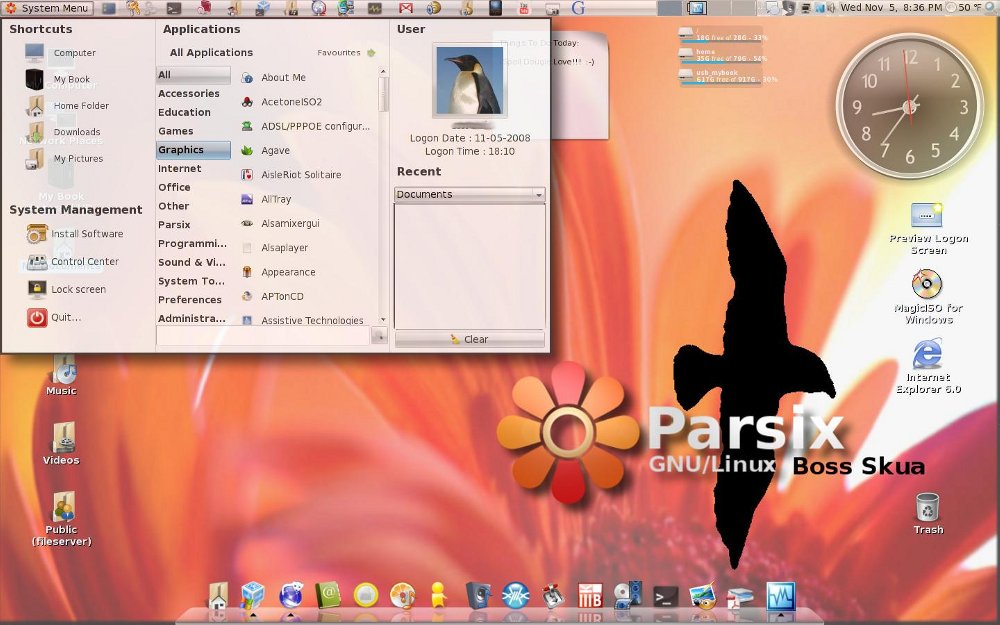Open the home folder icon in bottom dock
Image resolution: width=1000 pixels, height=625 pixels.
(218, 596)
